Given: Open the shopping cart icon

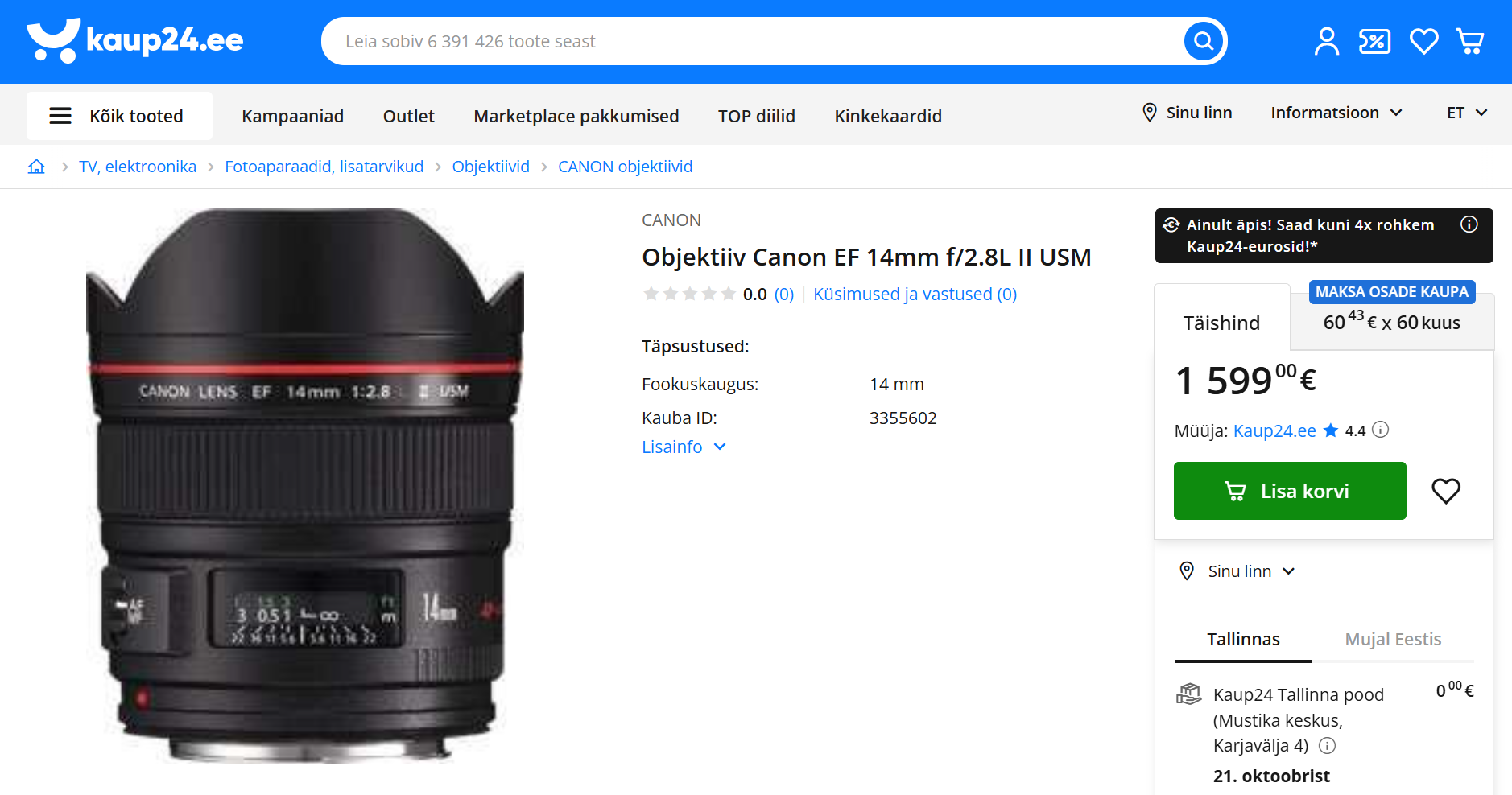Looking at the screenshot, I should pyautogui.click(x=1470, y=41).
